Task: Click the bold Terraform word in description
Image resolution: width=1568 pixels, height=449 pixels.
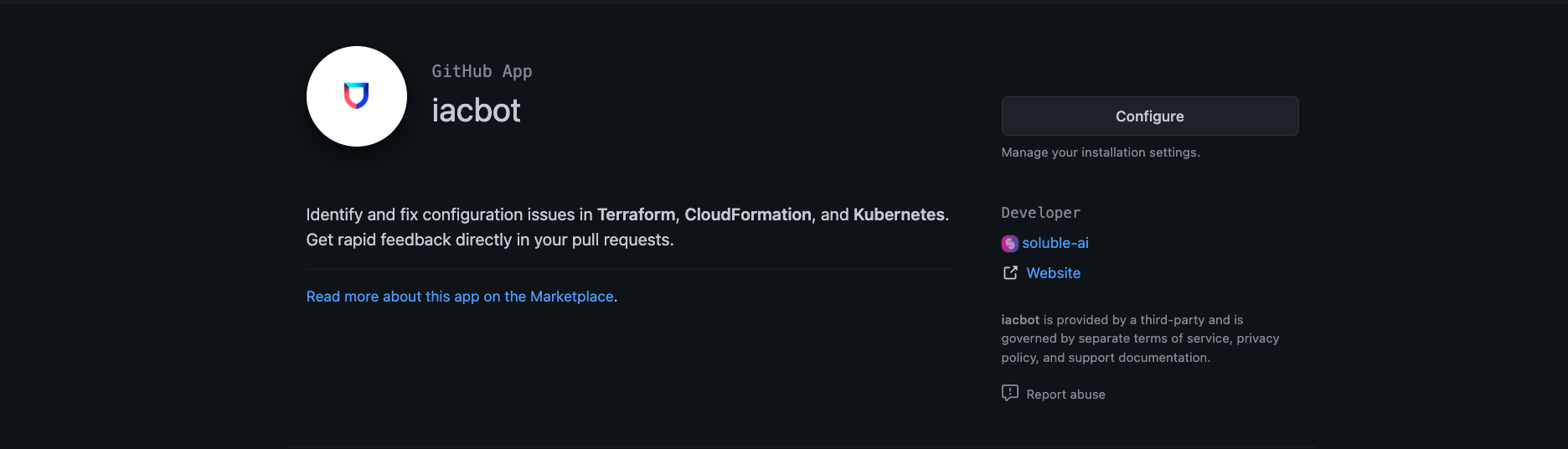Action: pos(636,214)
